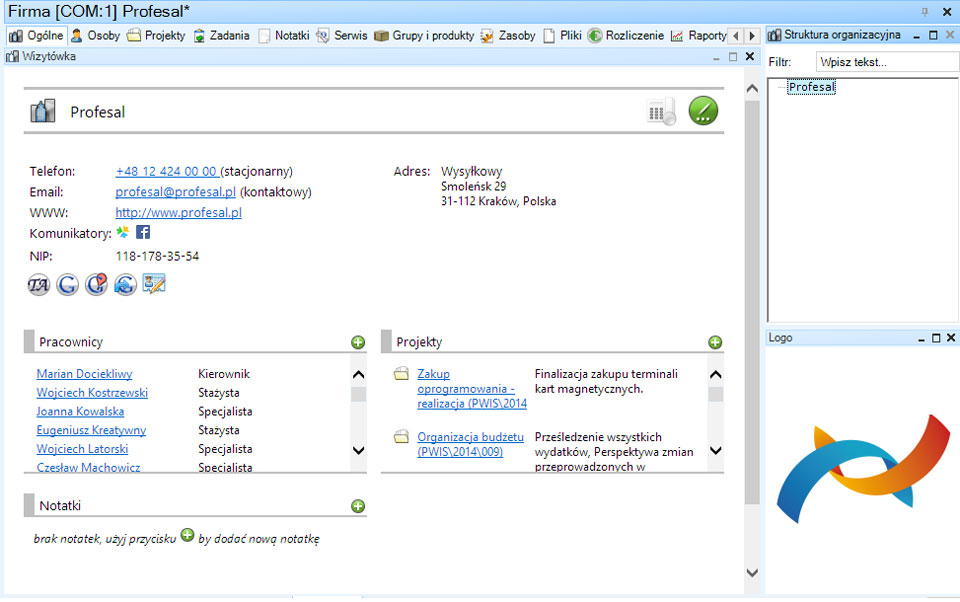Go to the Rozliczenie tab
Image resolution: width=960 pixels, height=602 pixels.
pyautogui.click(x=626, y=36)
